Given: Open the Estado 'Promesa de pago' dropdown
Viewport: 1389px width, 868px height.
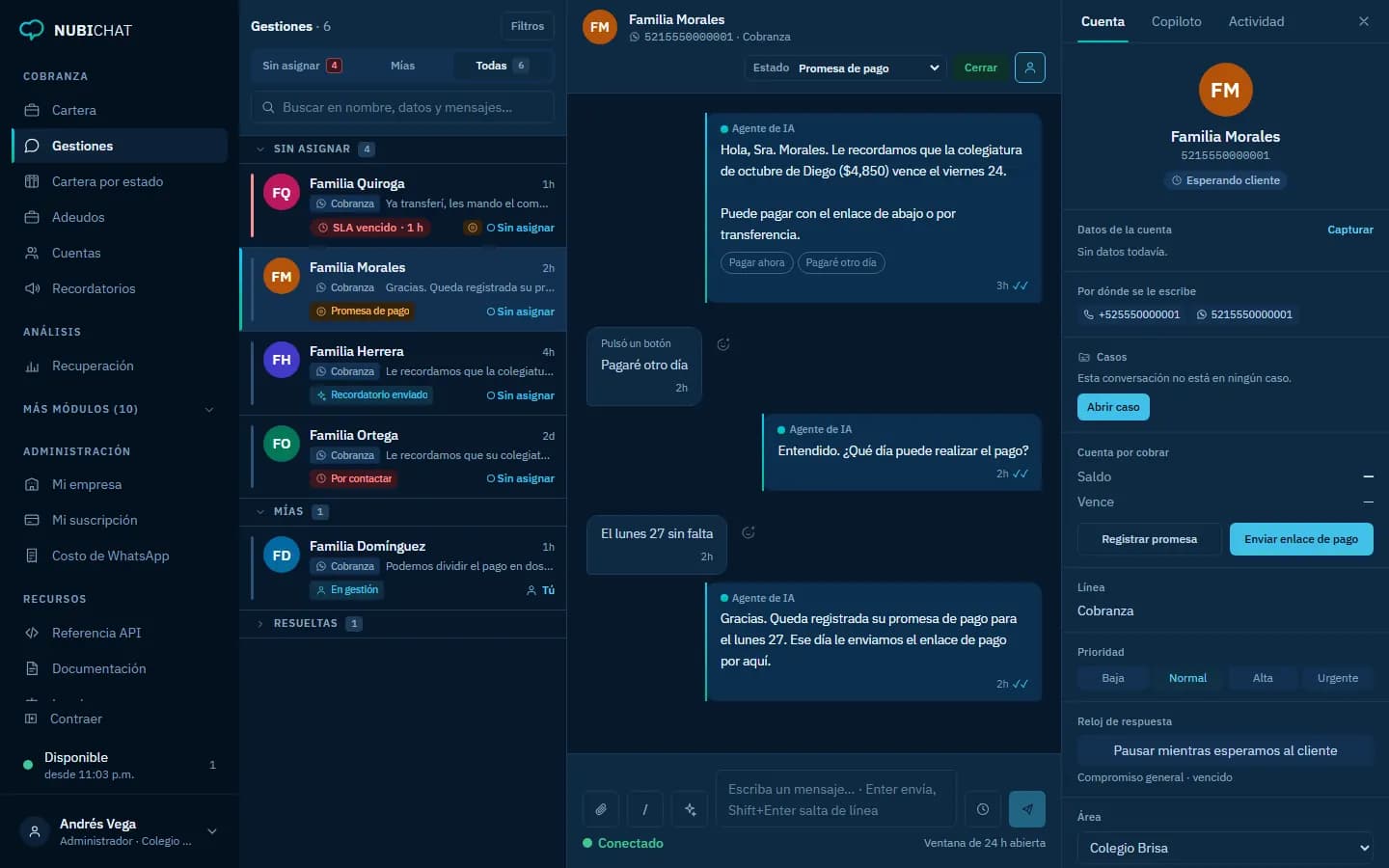Looking at the screenshot, I should coord(847,68).
